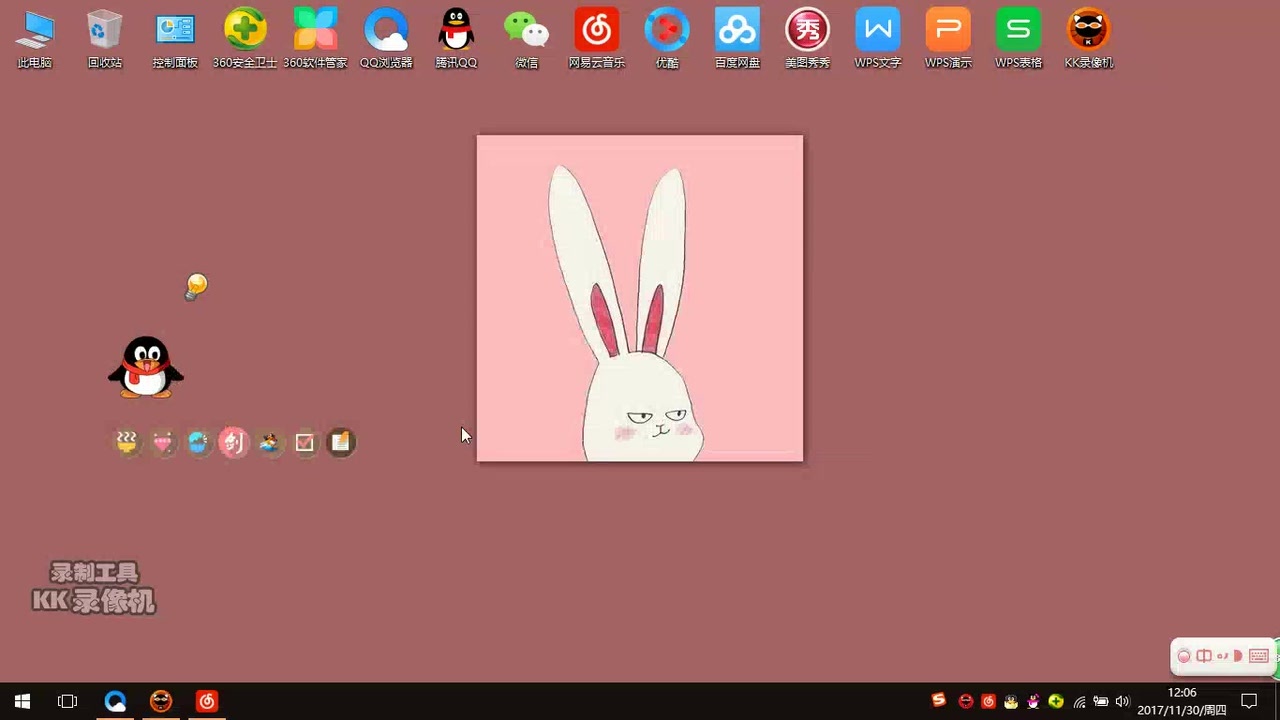The width and height of the screenshot is (1280, 720).
Task: Click the QQ pet penguin on the desktop
Action: tap(146, 367)
